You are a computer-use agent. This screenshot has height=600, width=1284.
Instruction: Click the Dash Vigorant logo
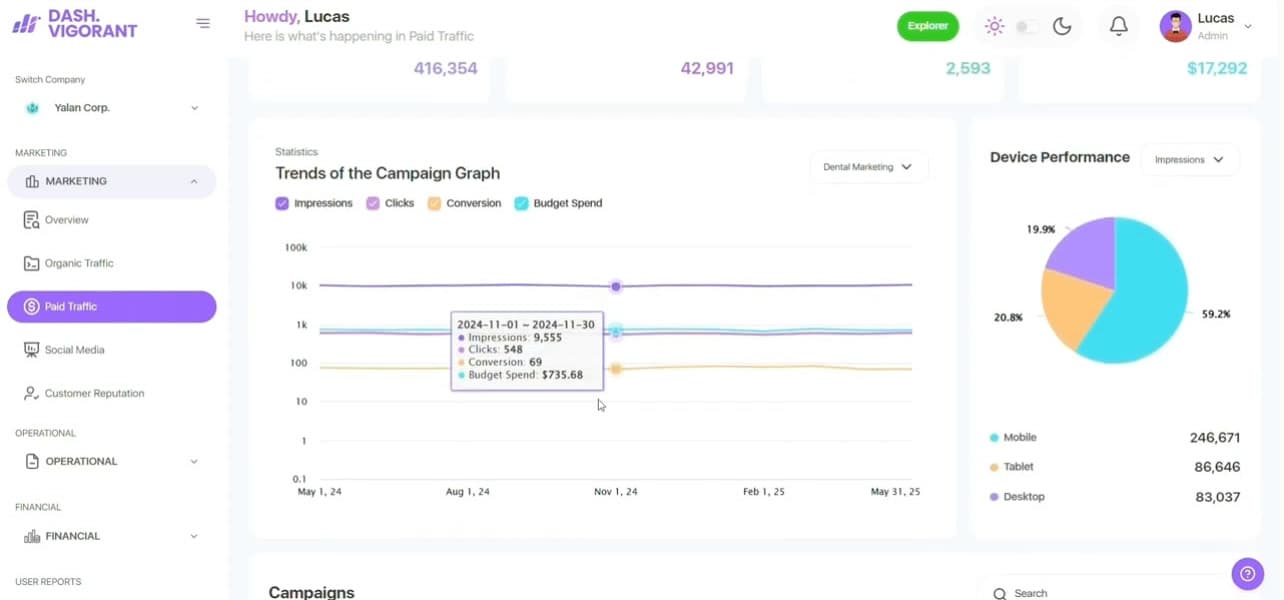[75, 23]
